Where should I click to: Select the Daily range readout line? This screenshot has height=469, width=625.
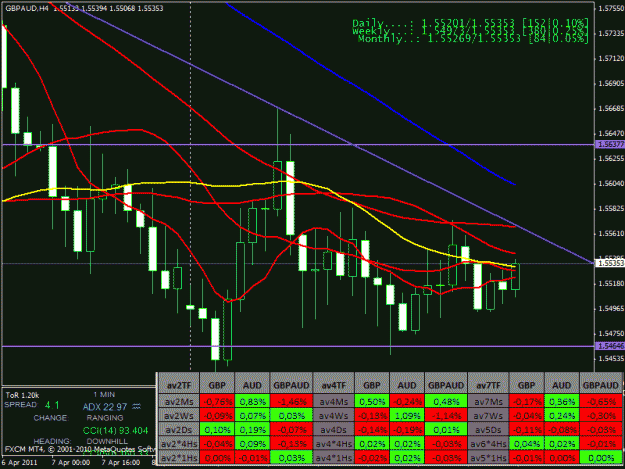click(470, 23)
